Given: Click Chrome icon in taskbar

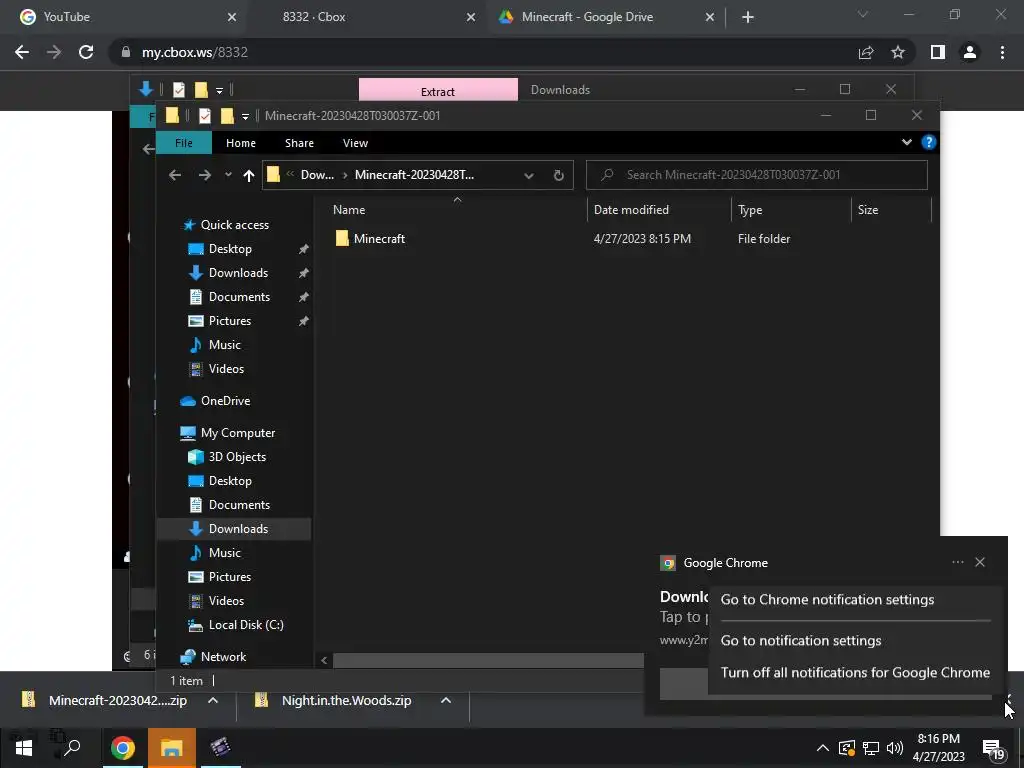Looking at the screenshot, I should [123, 748].
